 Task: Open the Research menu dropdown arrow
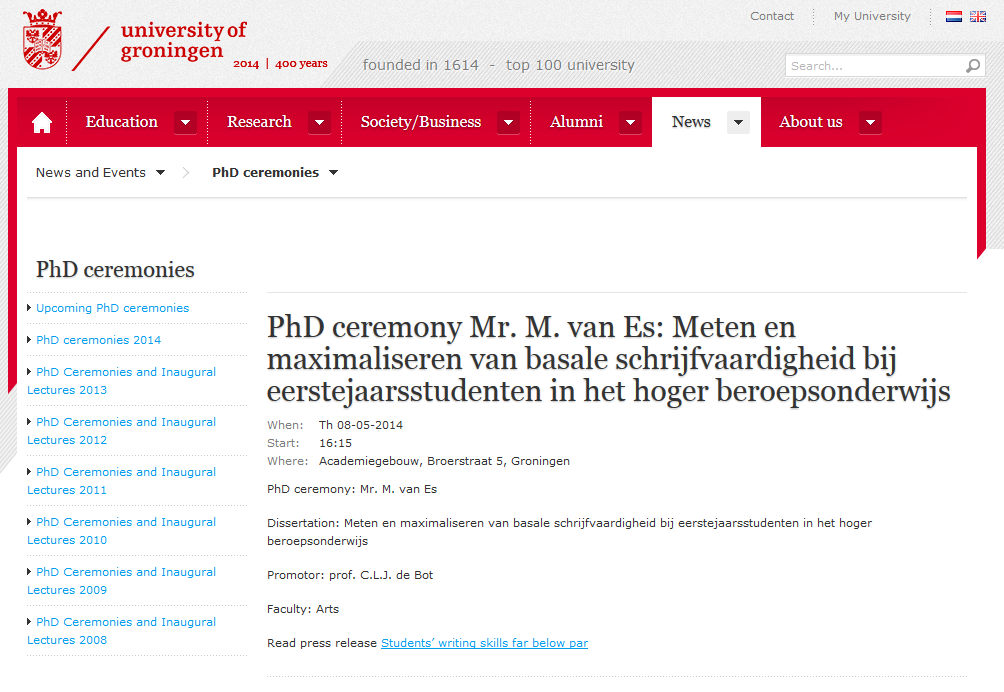(319, 123)
